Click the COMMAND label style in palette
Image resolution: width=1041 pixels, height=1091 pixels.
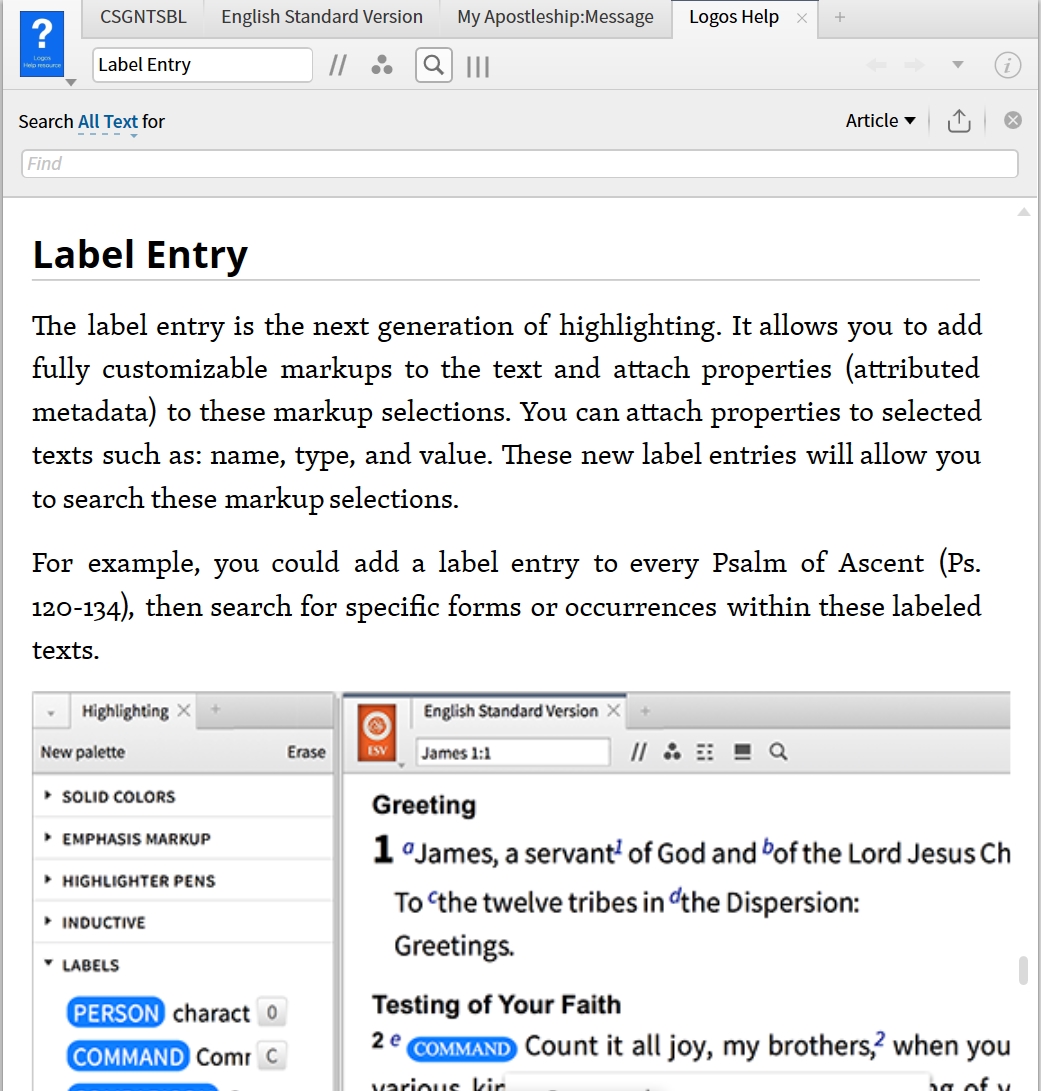point(128,1057)
